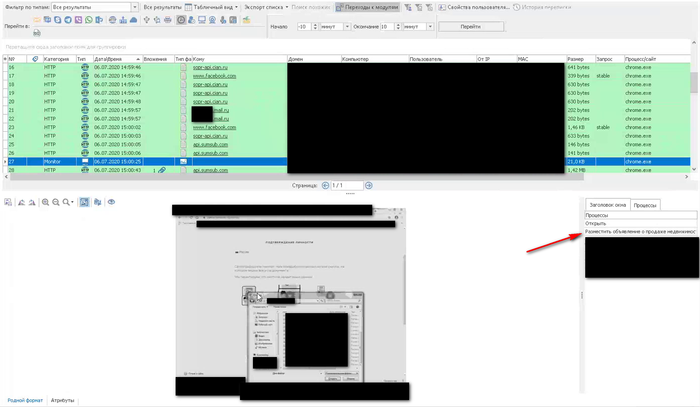
Task: Click the Перейти button
Action: (x=471, y=27)
